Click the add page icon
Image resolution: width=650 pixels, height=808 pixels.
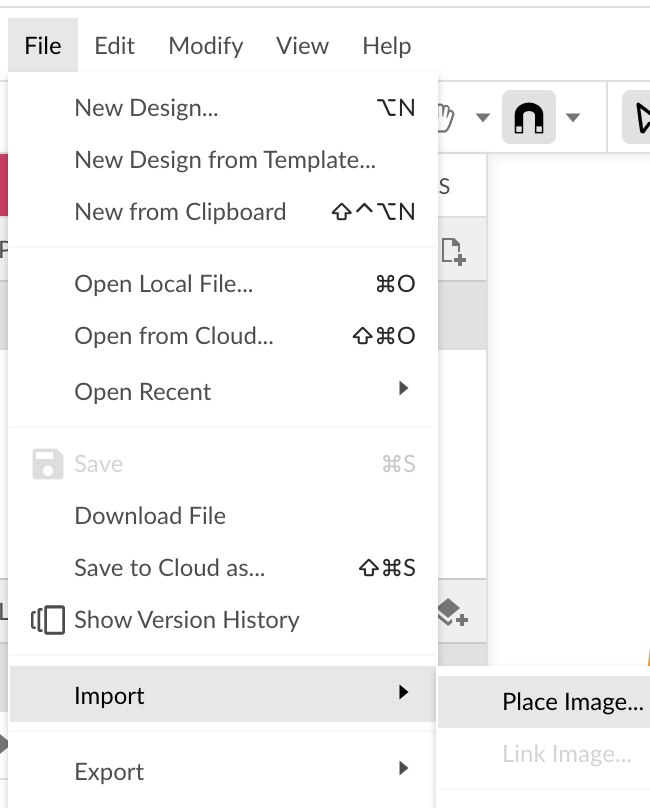coord(454,251)
